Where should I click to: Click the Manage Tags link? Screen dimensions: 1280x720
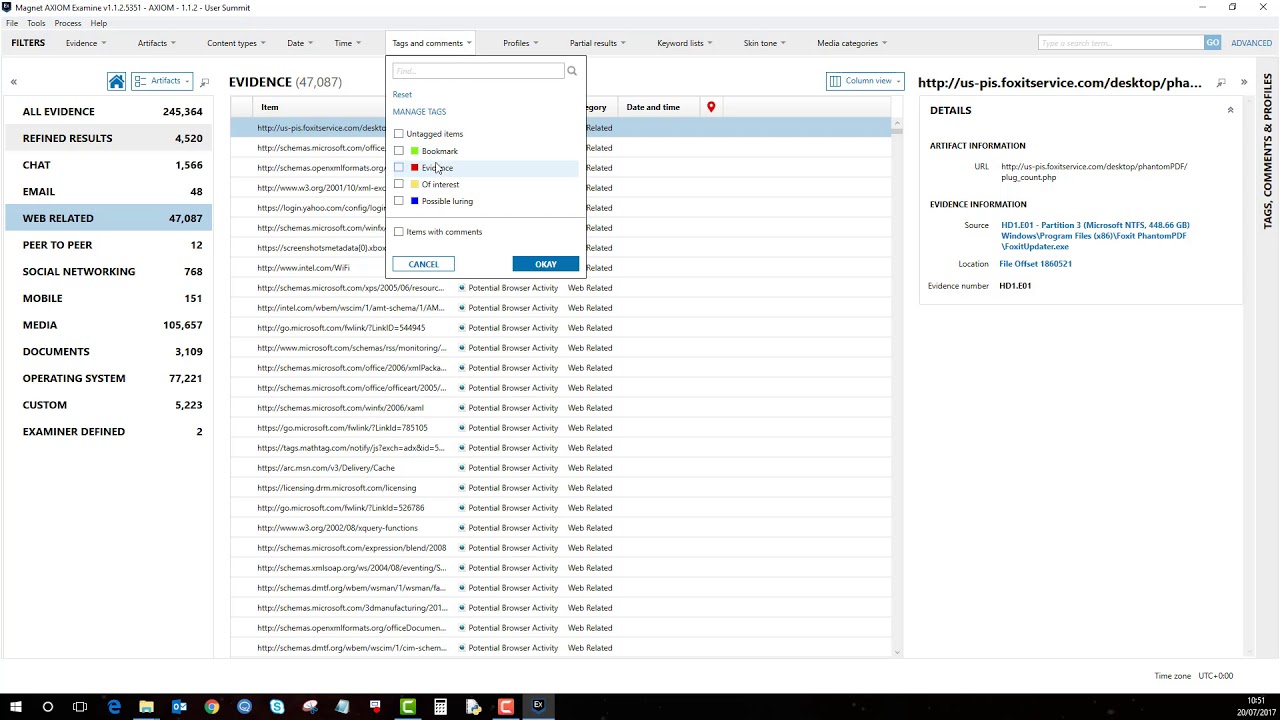pos(419,112)
